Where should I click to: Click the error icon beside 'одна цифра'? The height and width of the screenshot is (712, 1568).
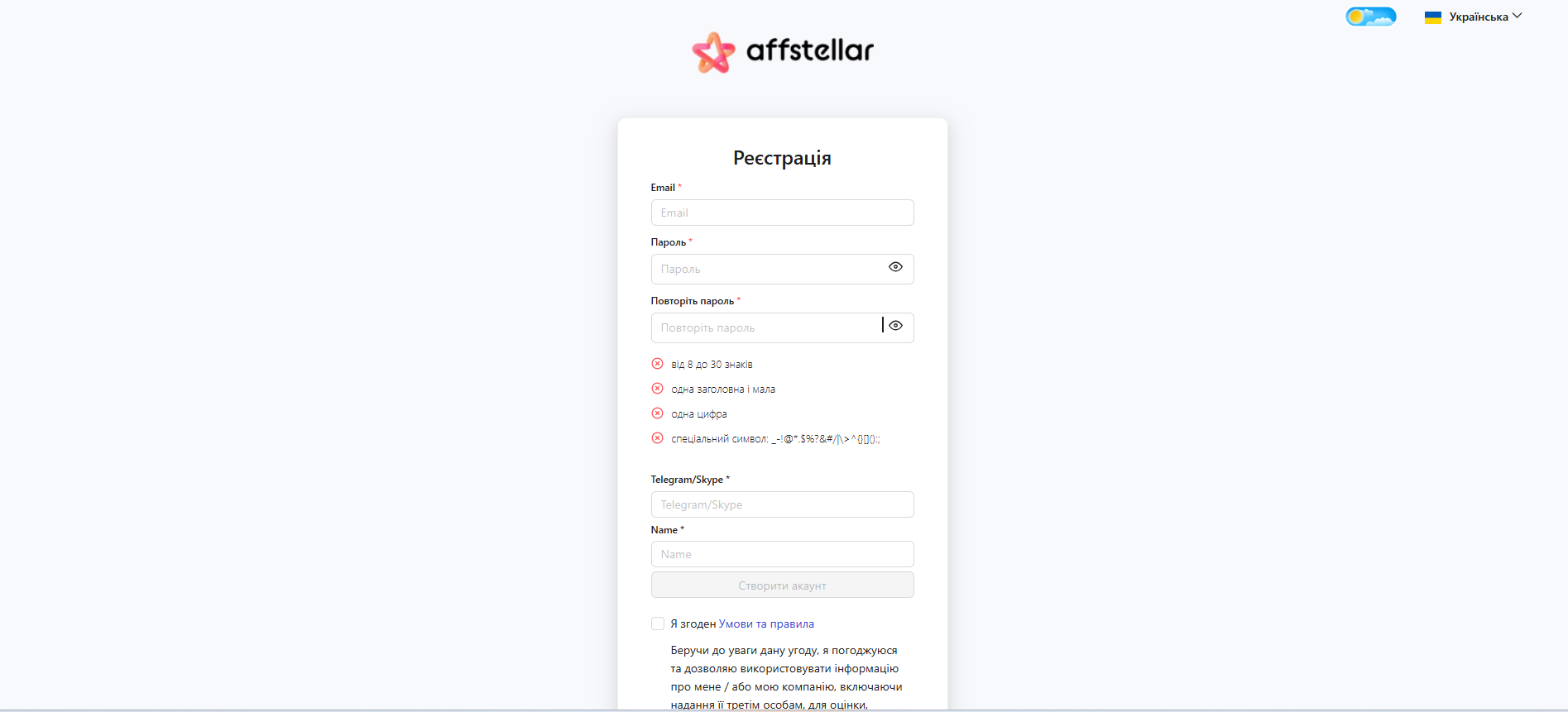658,413
